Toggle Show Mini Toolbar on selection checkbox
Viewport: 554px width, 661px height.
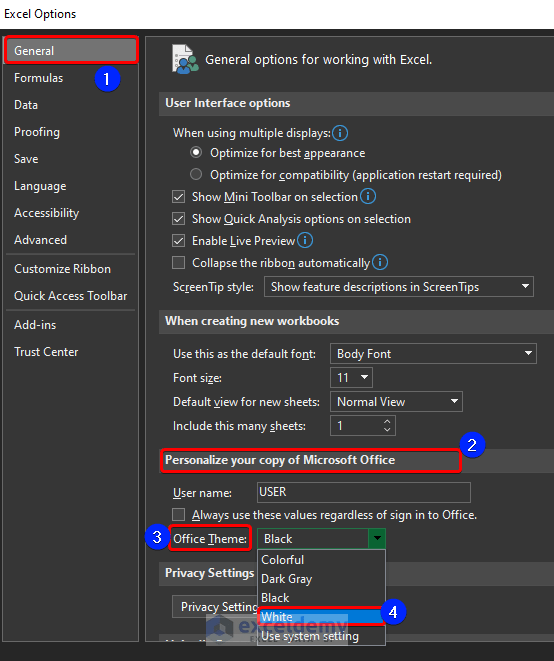pyautogui.click(x=178, y=197)
